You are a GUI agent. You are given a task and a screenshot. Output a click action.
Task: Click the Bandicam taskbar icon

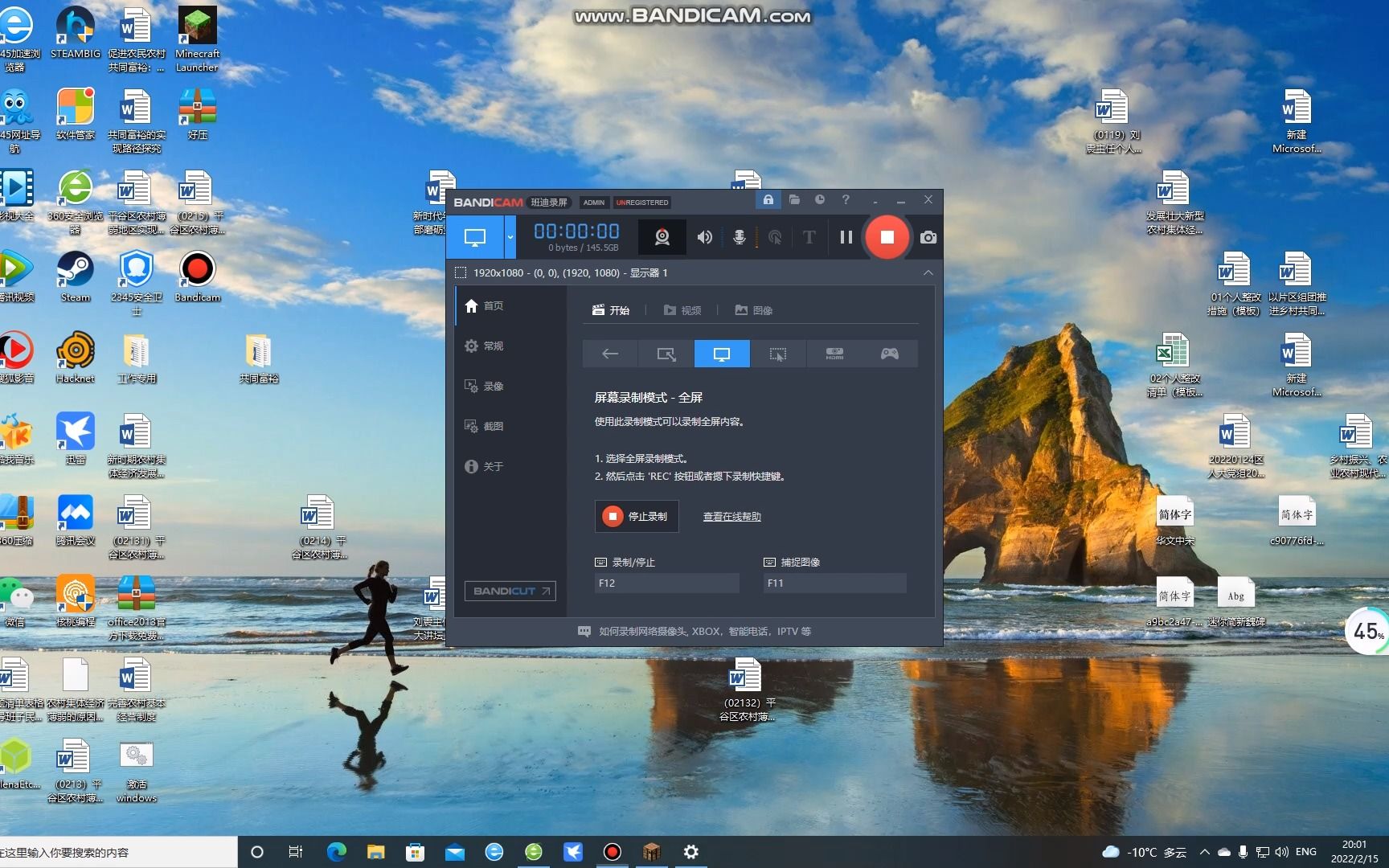pos(613,852)
